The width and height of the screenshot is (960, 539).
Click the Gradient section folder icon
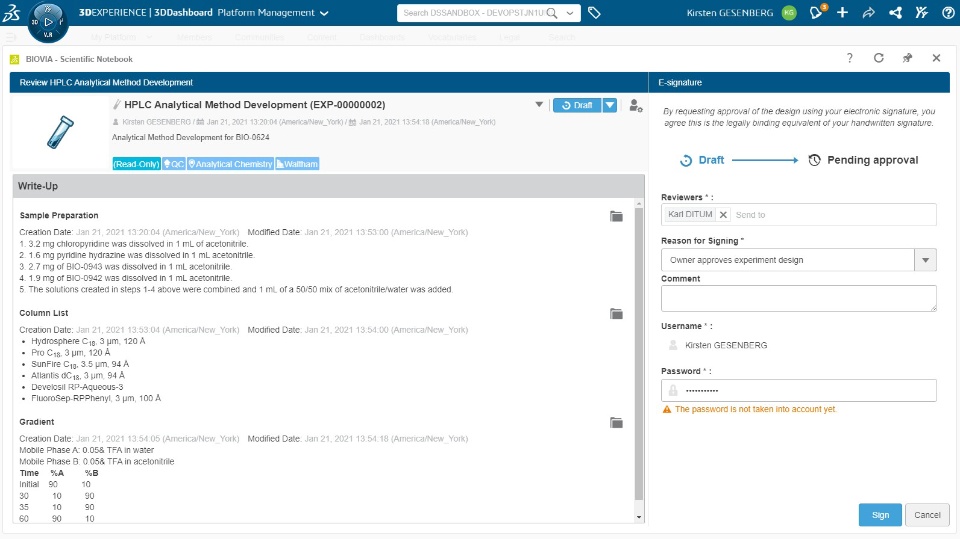point(617,422)
